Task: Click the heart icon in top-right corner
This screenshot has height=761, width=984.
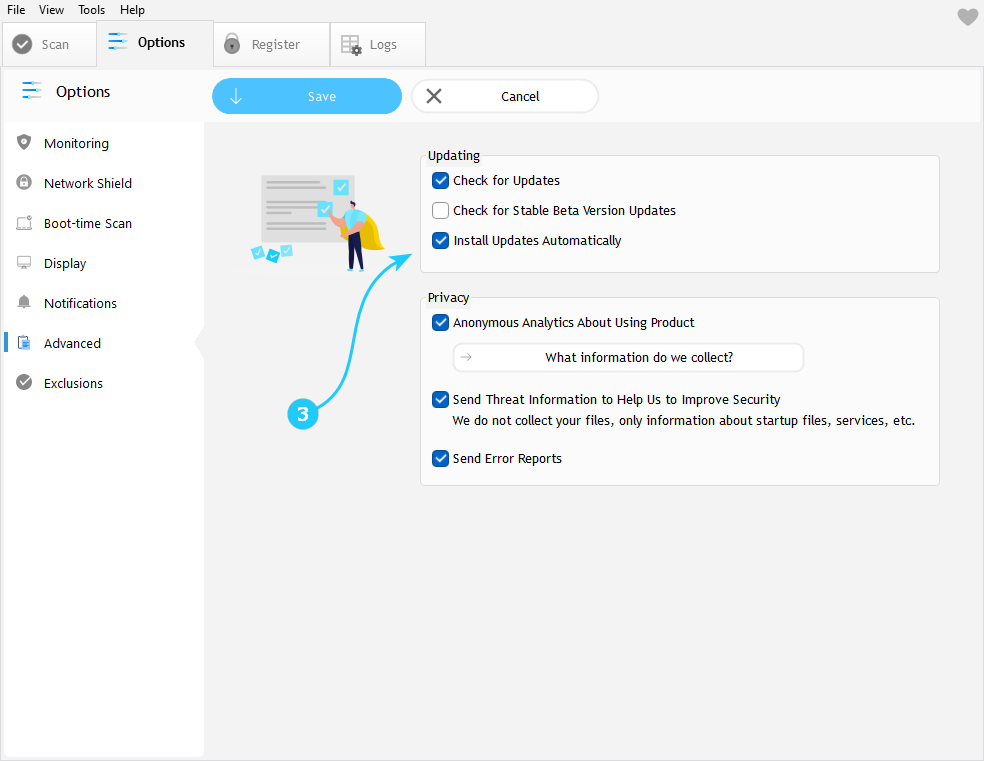Action: (967, 17)
